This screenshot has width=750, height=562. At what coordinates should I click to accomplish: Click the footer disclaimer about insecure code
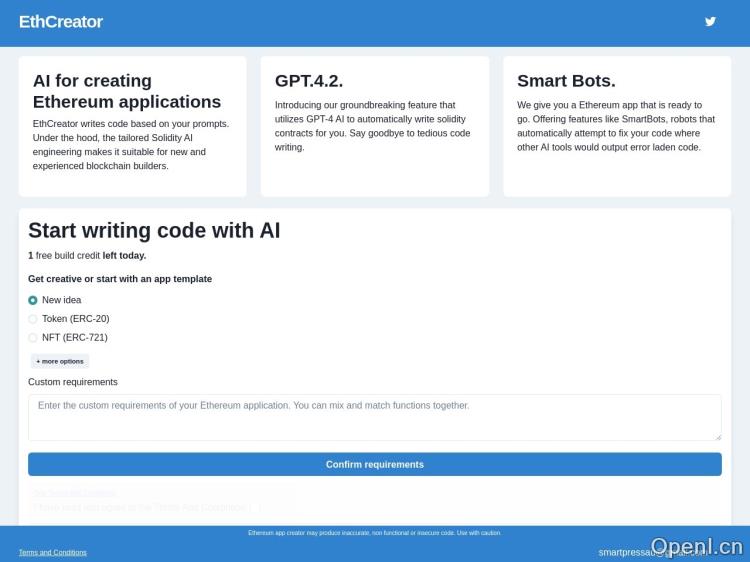(374, 533)
